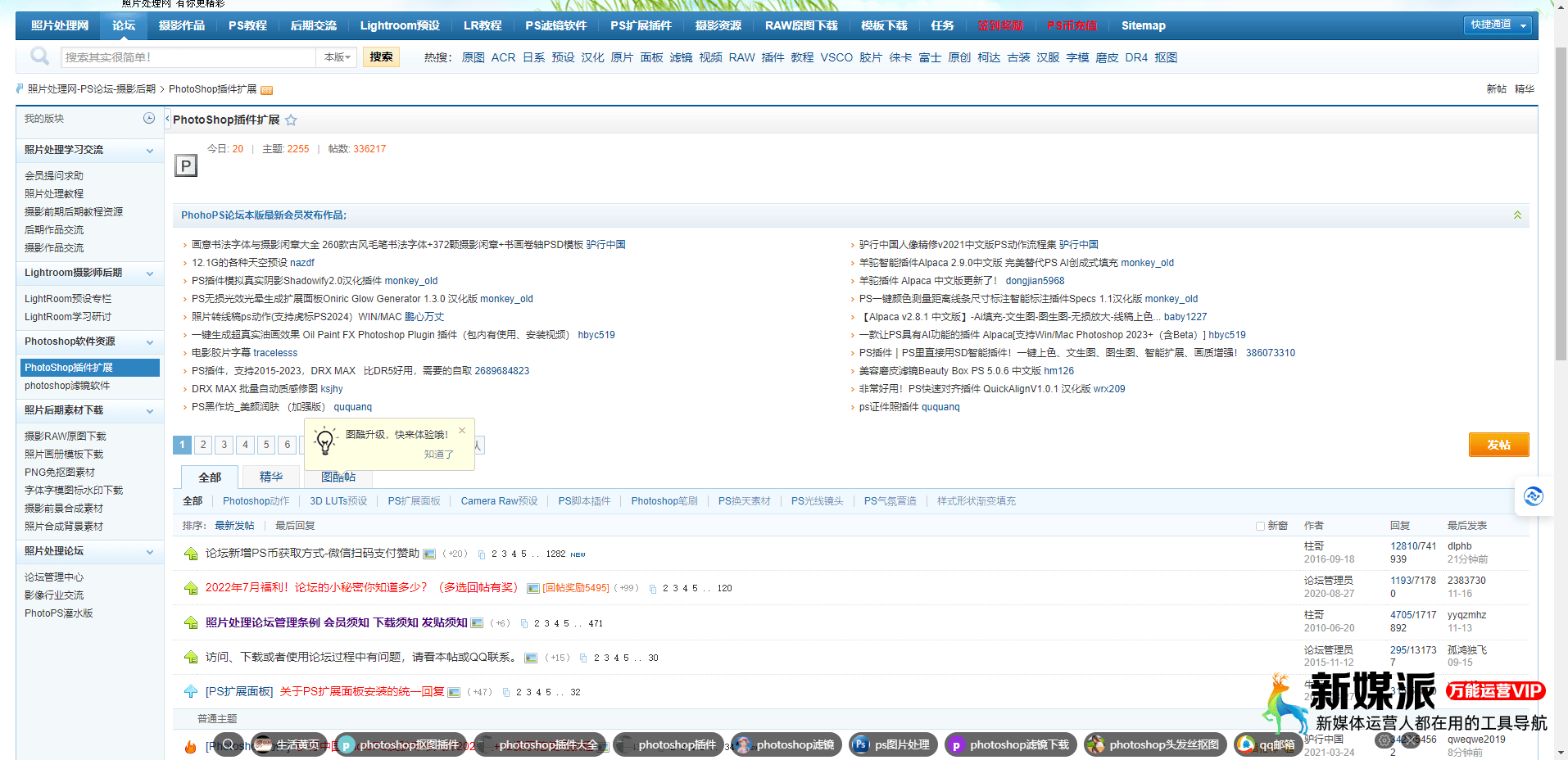The height and width of the screenshot is (760, 1568).
Task: Click the image attachment icon after 照片处理论坛管理条例
Action: [477, 623]
